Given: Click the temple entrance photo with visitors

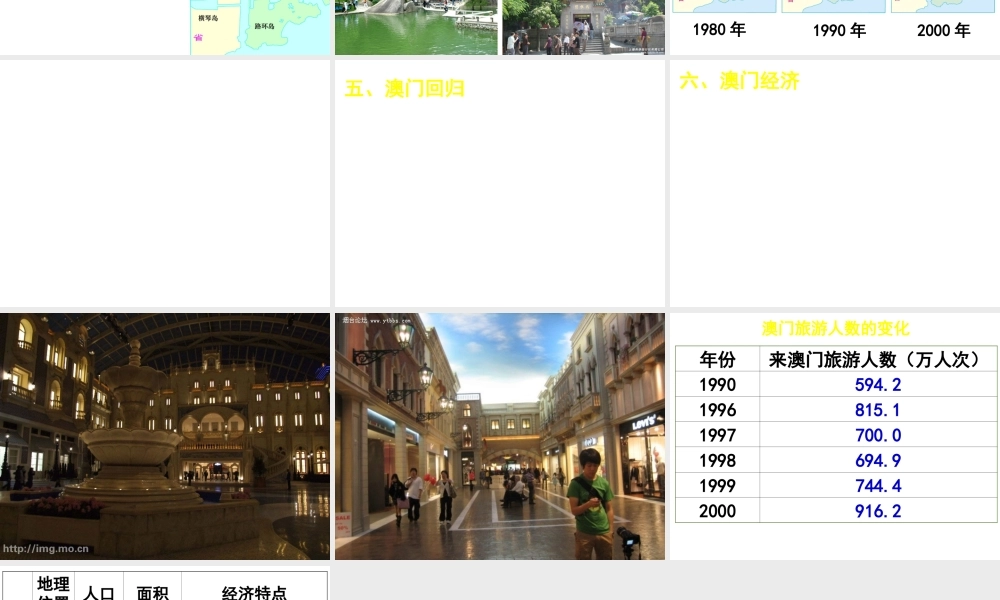Looking at the screenshot, I should coord(584,27).
